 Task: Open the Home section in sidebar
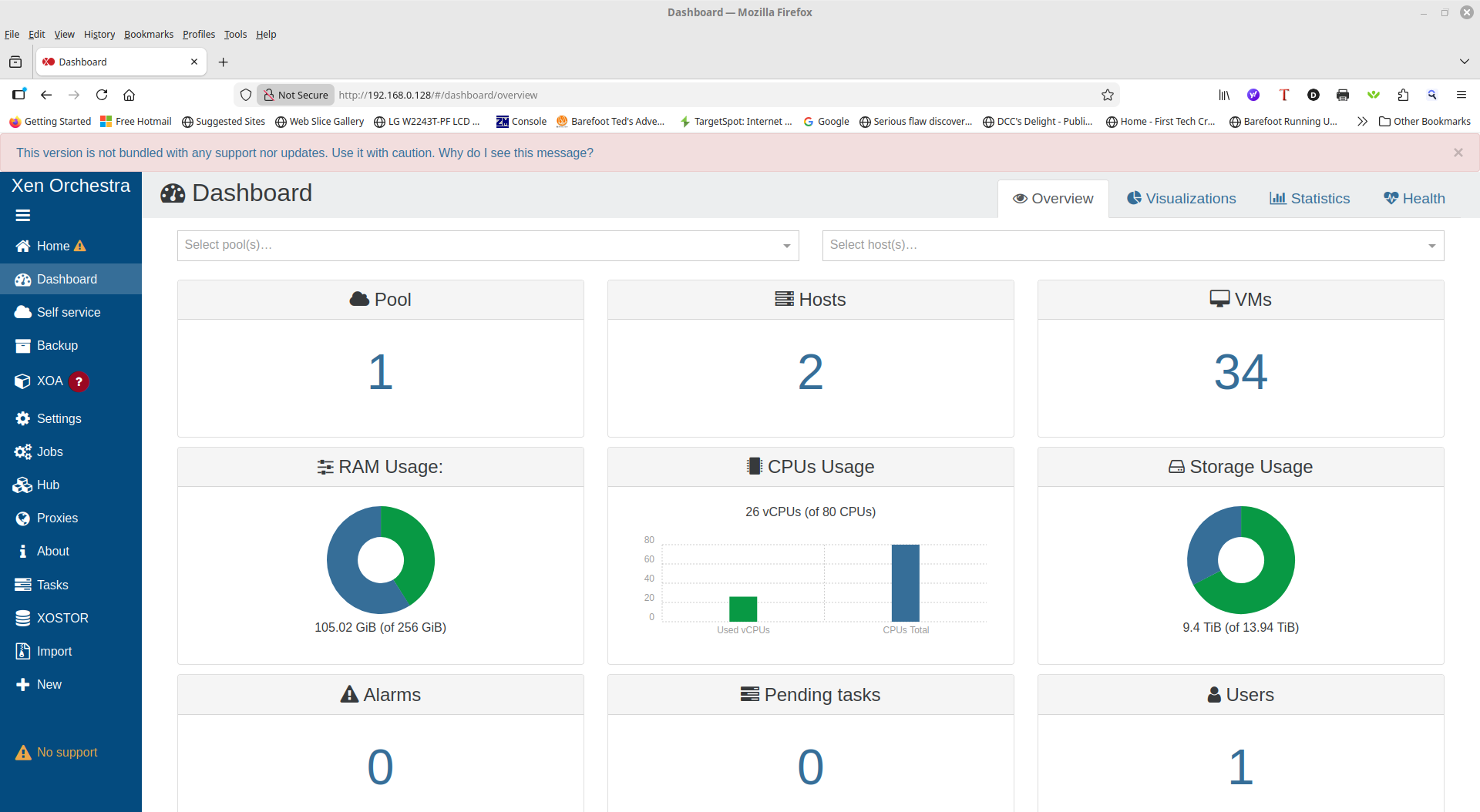(52, 246)
